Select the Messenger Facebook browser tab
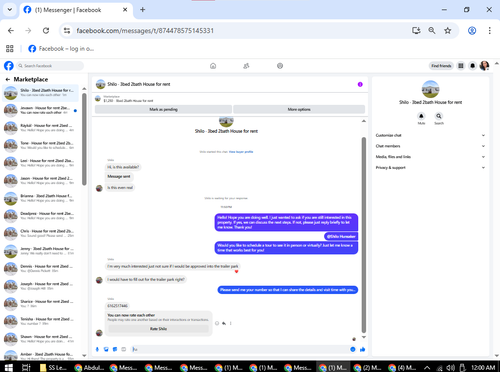 click(x=76, y=10)
